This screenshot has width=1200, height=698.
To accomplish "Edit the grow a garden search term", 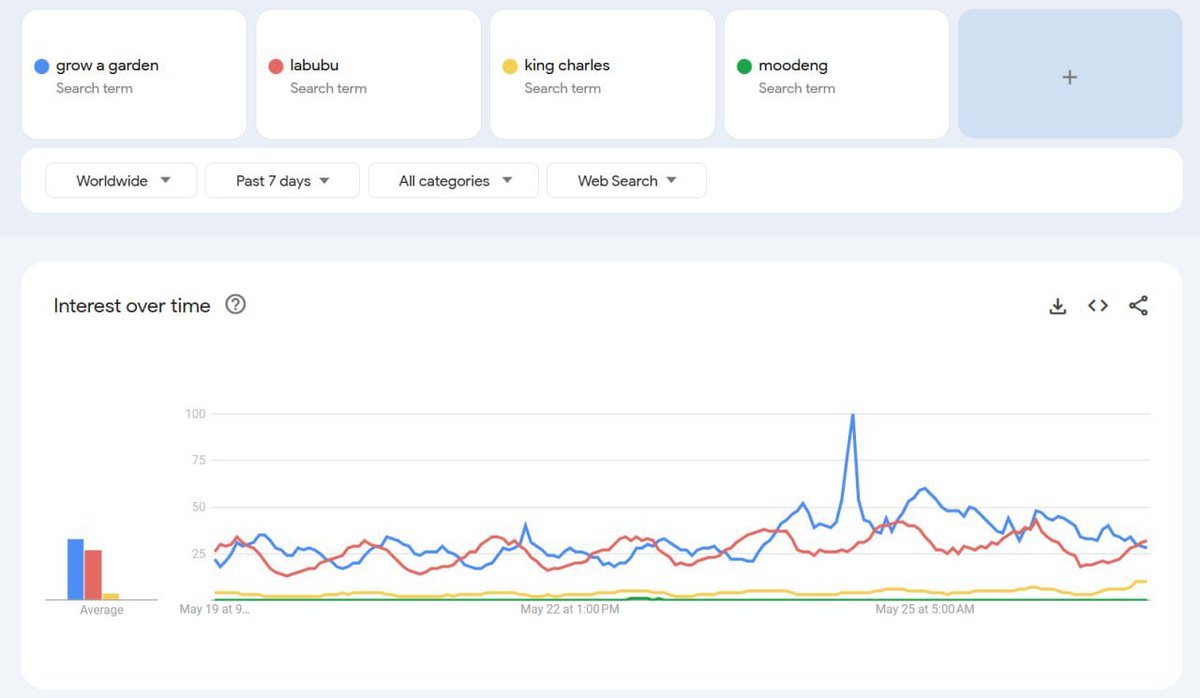I will 134,75.
